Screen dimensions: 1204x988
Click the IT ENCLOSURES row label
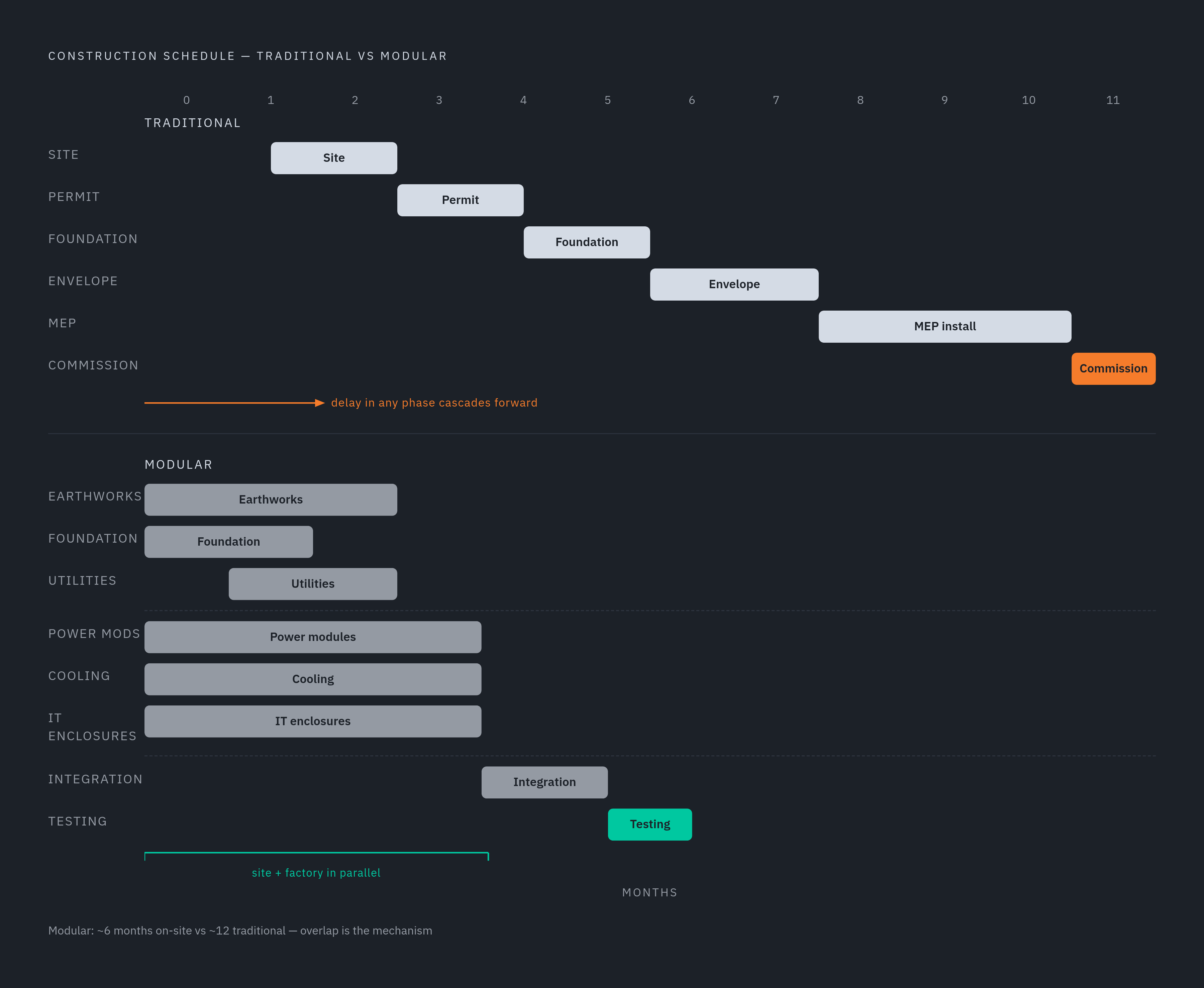pyautogui.click(x=92, y=727)
